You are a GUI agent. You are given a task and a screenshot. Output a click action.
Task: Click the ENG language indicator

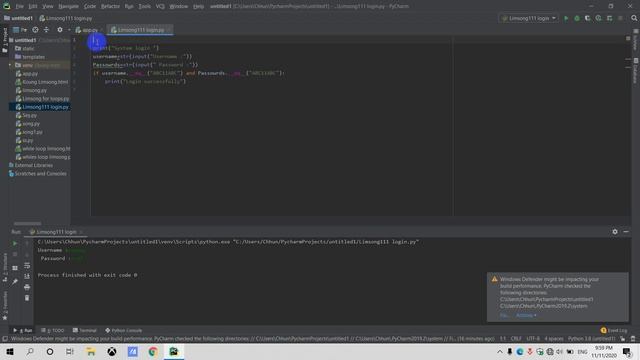tap(582, 351)
